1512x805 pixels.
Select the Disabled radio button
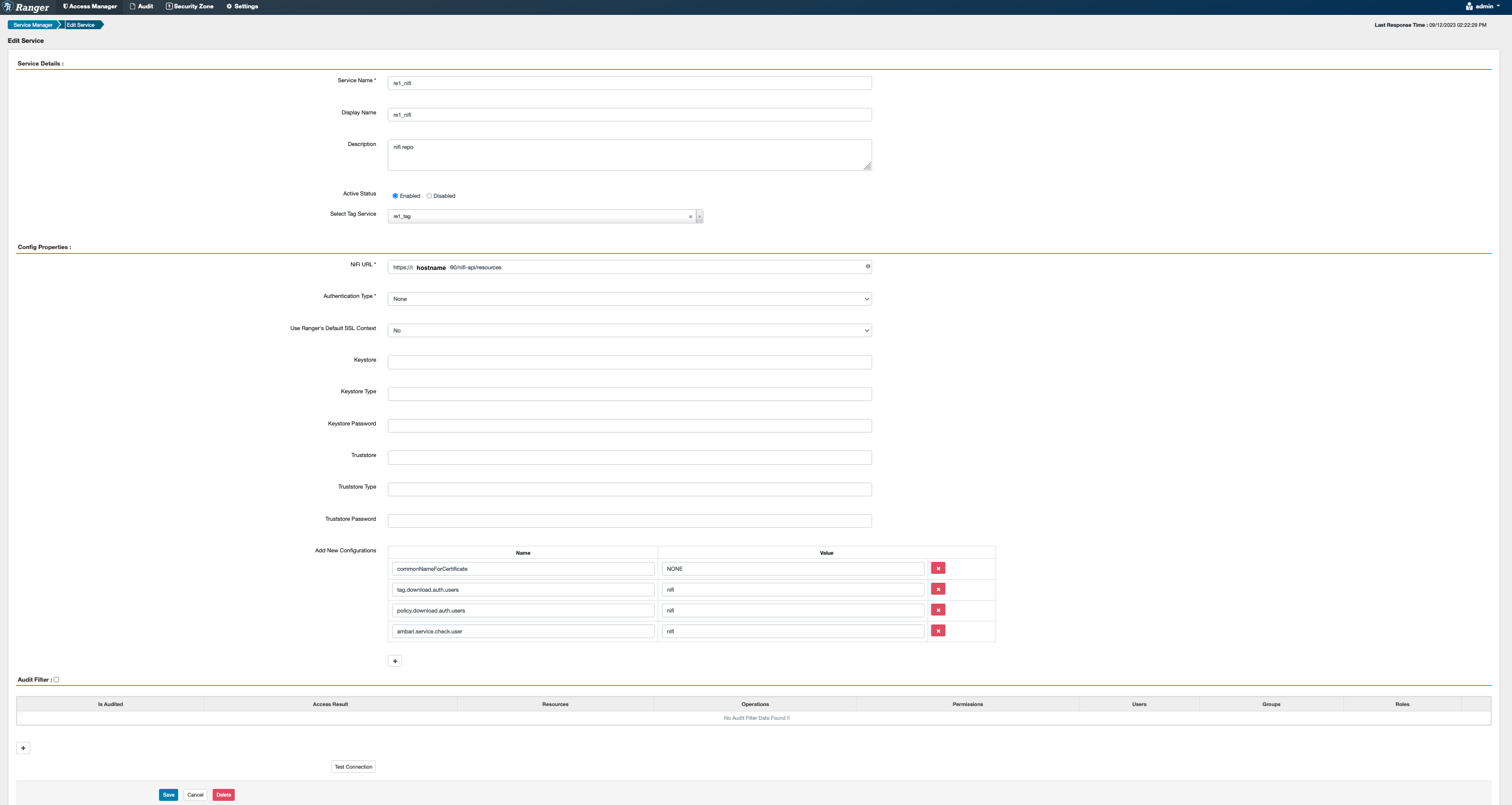(x=429, y=196)
